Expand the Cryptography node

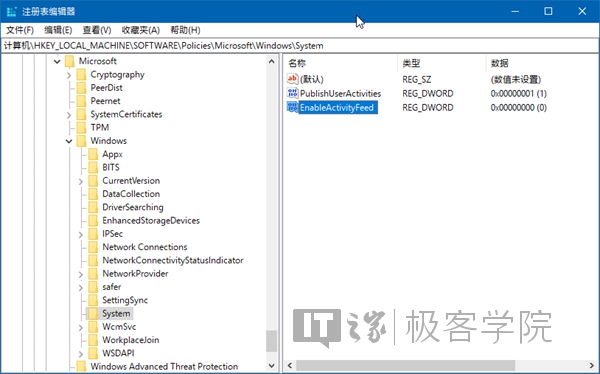point(69,75)
